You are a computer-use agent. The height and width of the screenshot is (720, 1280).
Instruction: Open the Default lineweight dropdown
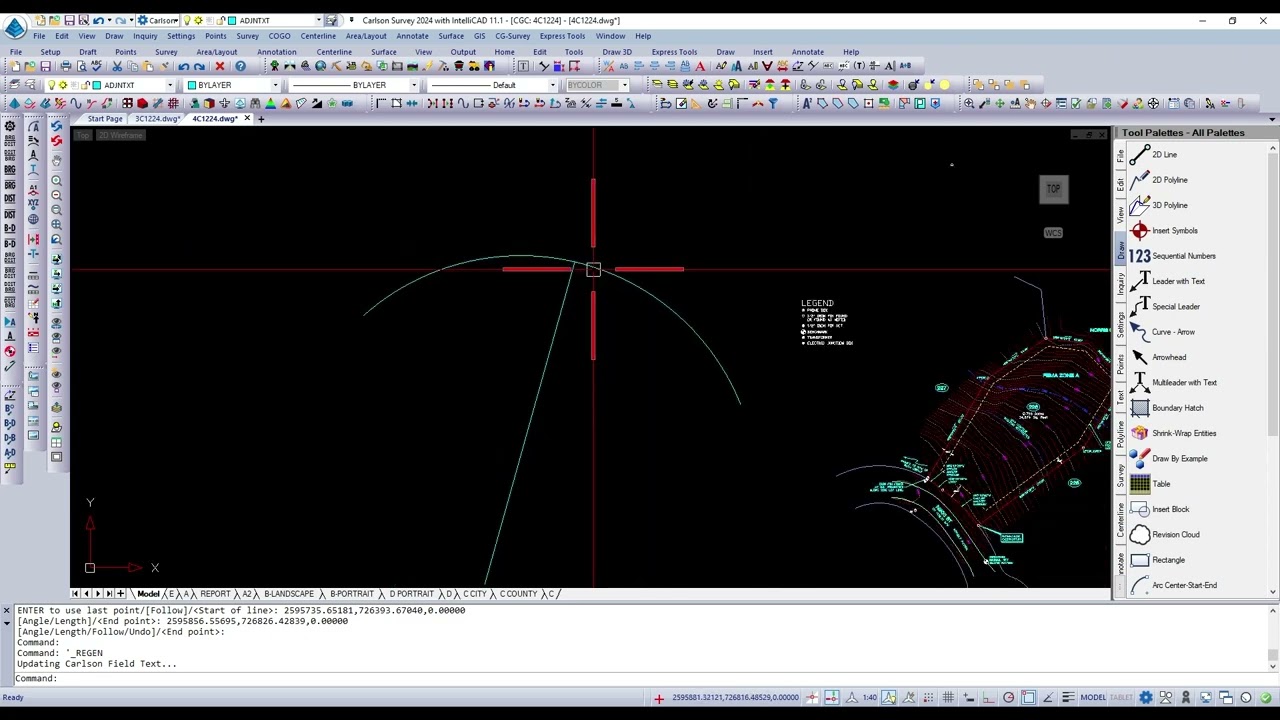[x=552, y=85]
